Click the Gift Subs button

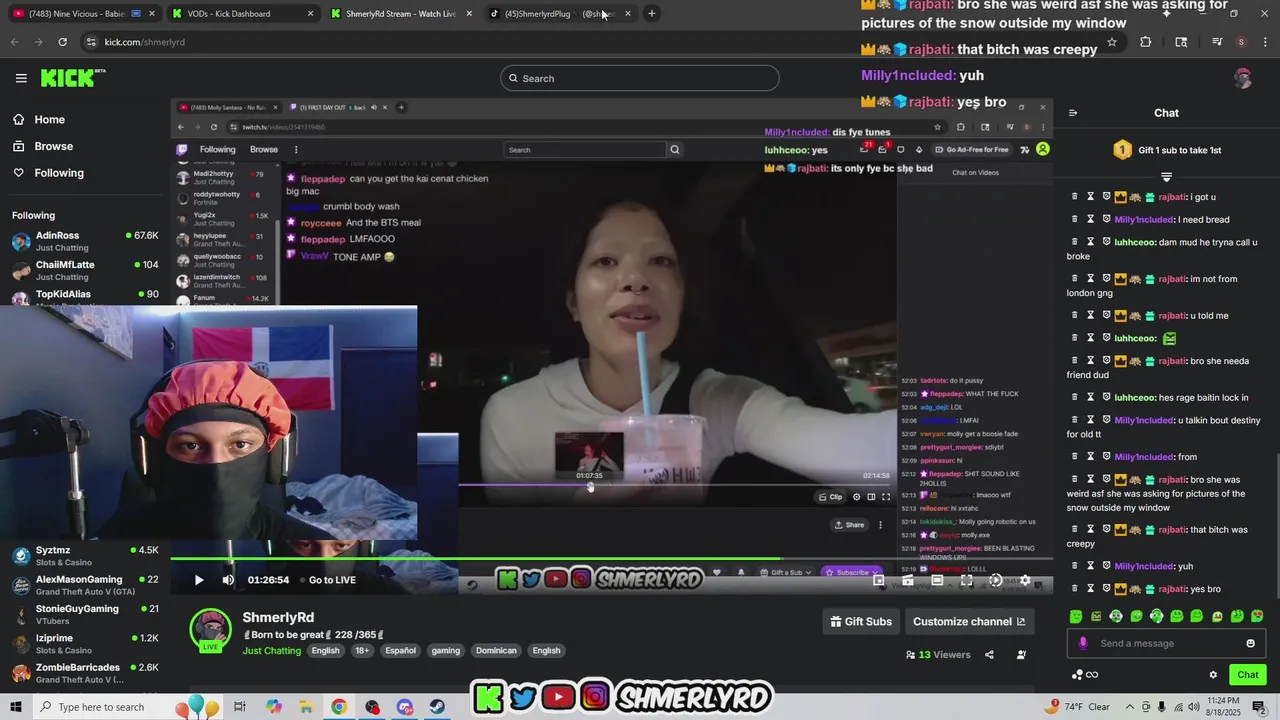click(x=861, y=621)
